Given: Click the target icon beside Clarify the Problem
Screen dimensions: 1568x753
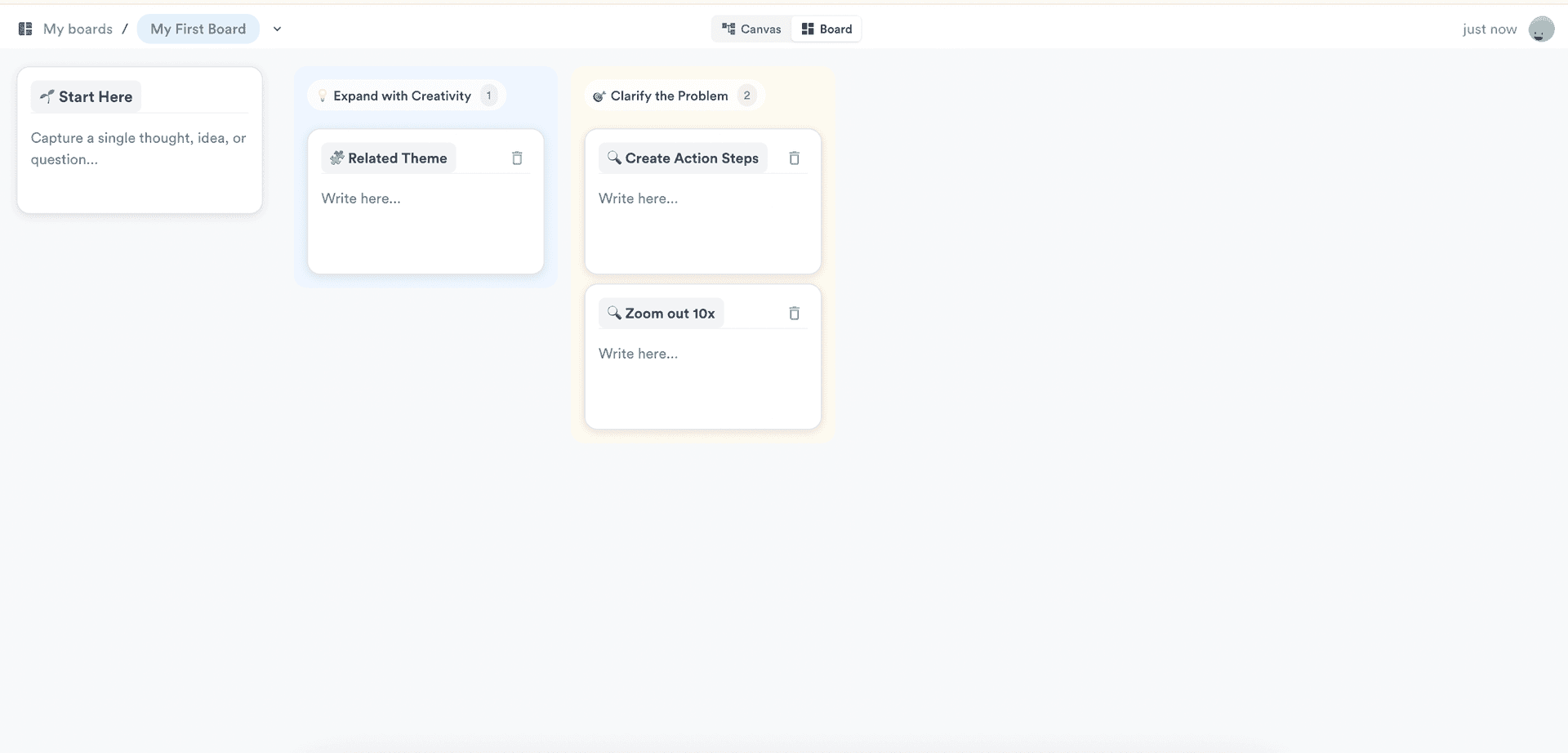Looking at the screenshot, I should tap(599, 96).
